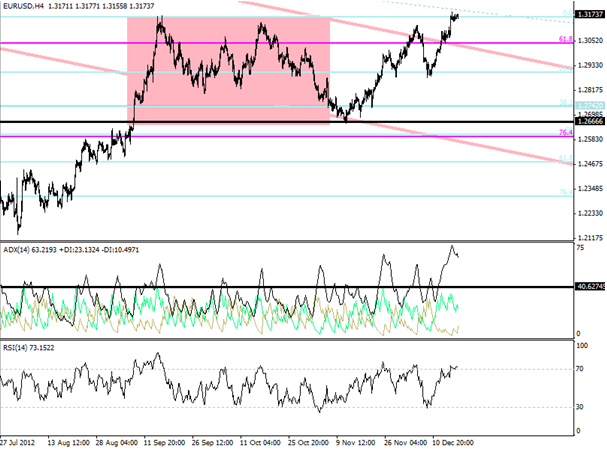
Task: Click the pale cyan 61.8 Fibonacci label
Action: (x=566, y=158)
